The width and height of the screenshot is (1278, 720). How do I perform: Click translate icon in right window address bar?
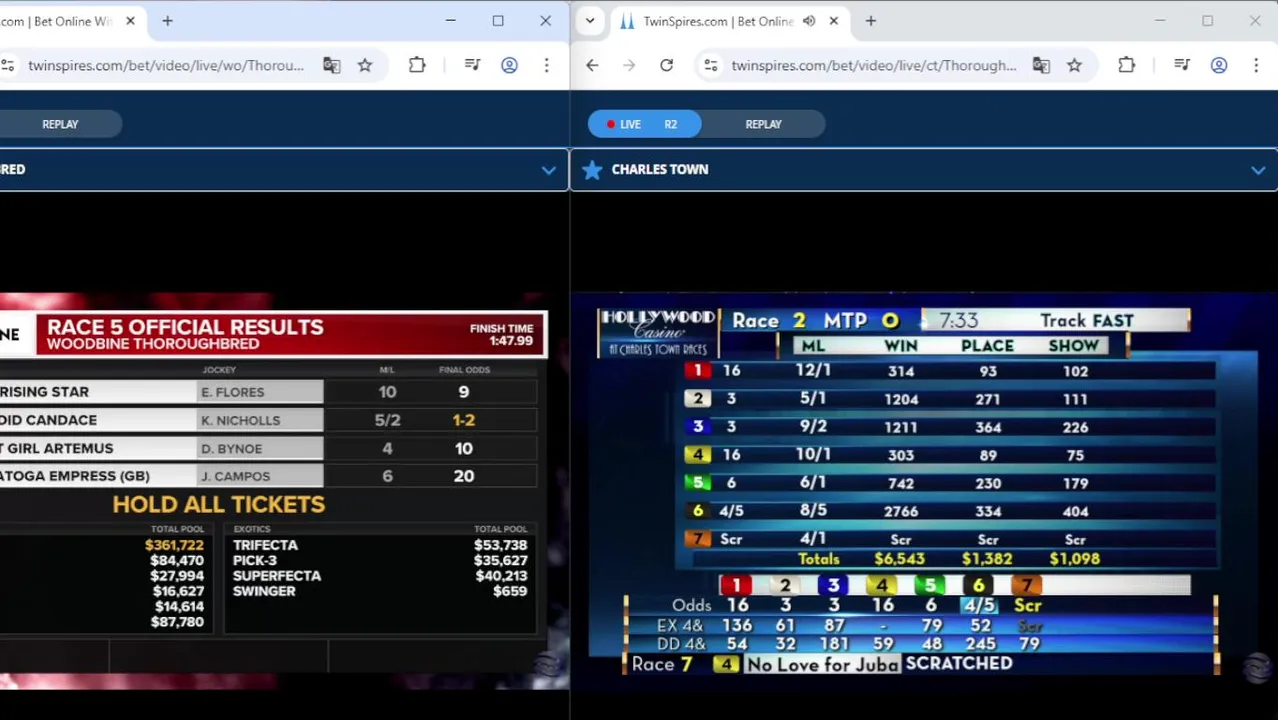click(1041, 65)
